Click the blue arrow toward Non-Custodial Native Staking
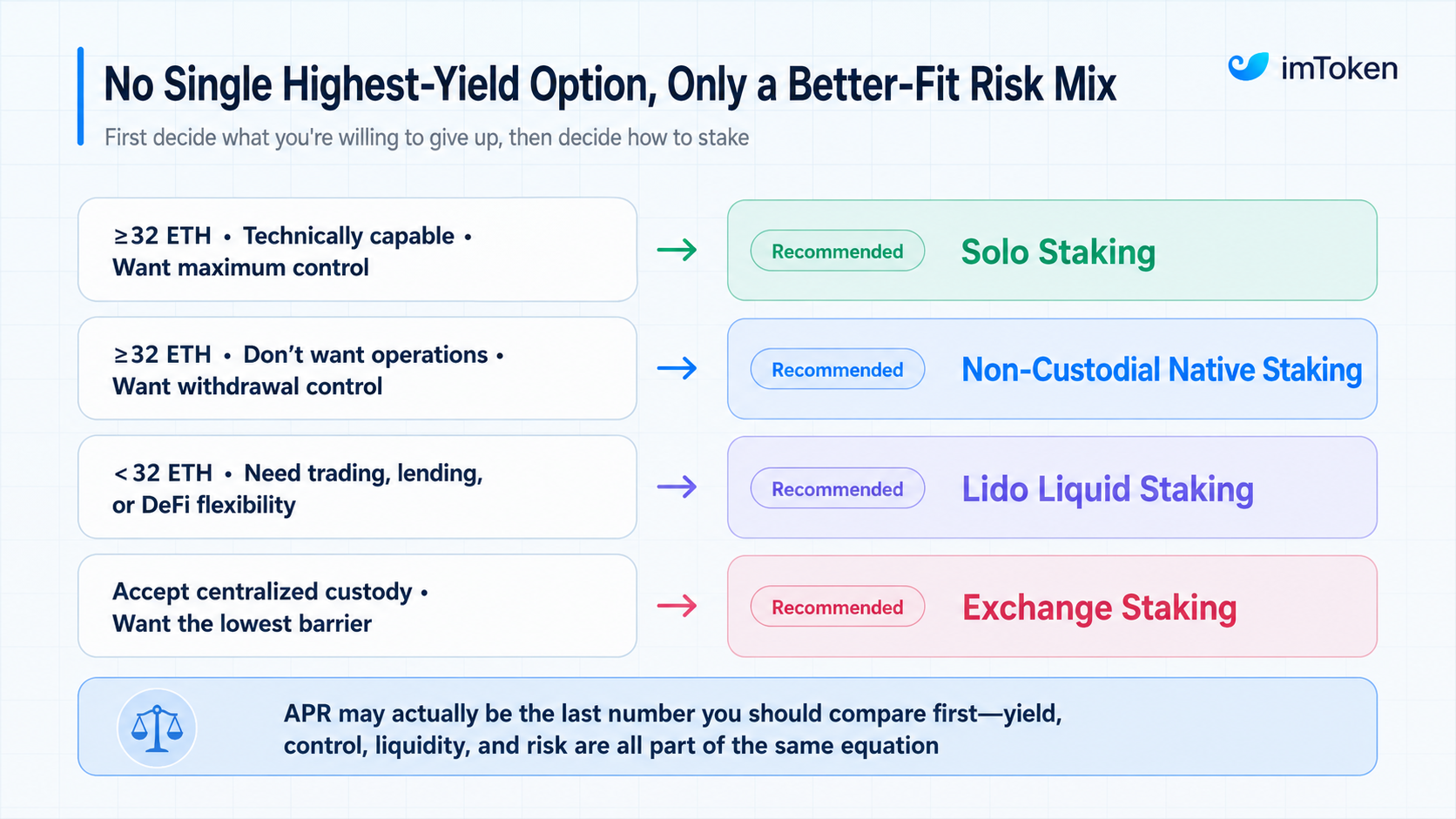This screenshot has height=819, width=1456. (x=677, y=369)
